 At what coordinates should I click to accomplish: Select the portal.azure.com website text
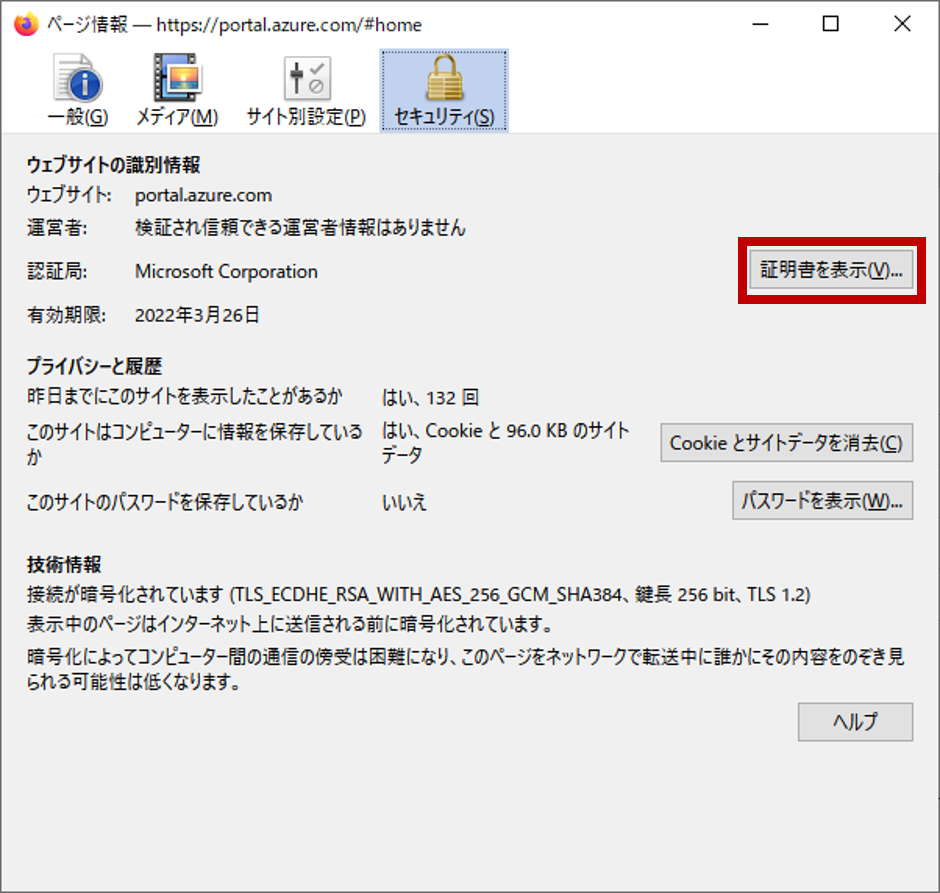pos(203,195)
